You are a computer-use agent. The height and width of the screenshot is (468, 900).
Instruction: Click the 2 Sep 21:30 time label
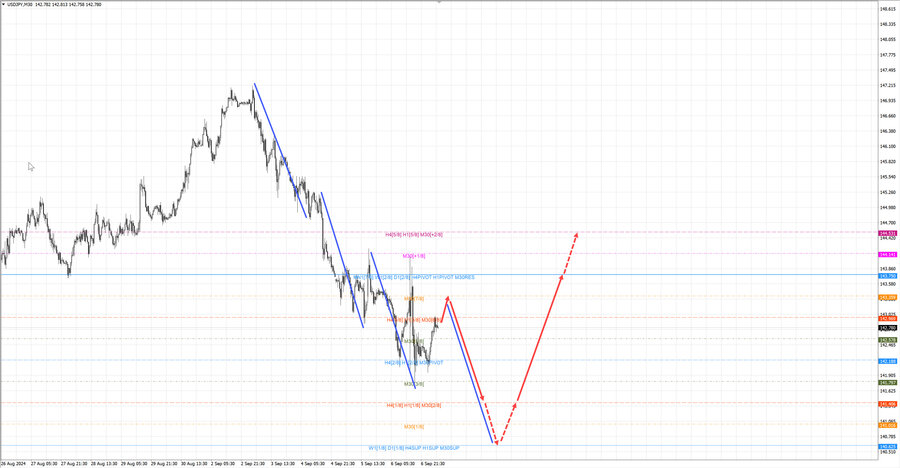[x=253, y=463]
